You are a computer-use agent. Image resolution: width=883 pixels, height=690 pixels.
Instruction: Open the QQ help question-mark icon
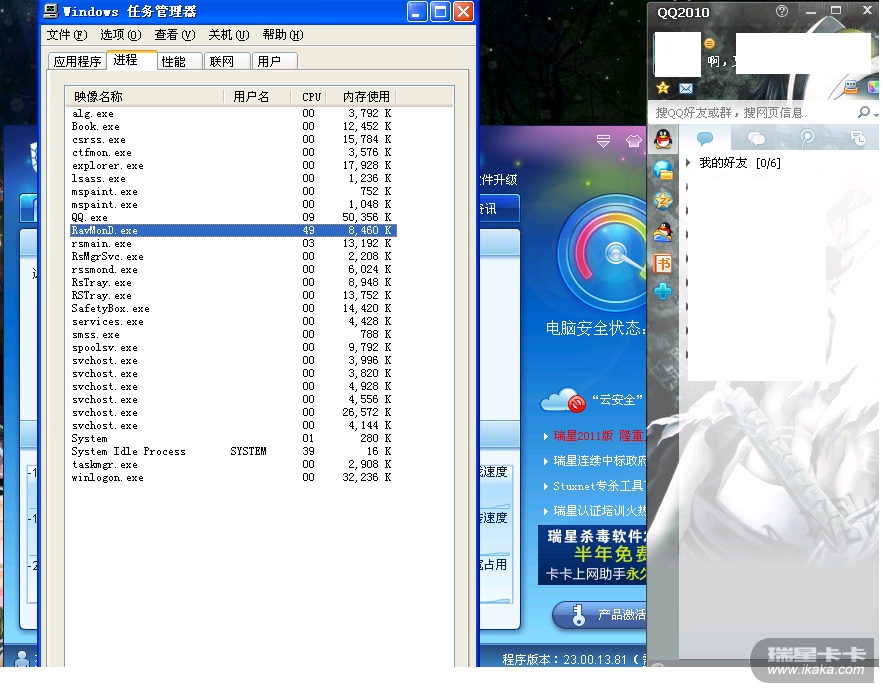782,11
